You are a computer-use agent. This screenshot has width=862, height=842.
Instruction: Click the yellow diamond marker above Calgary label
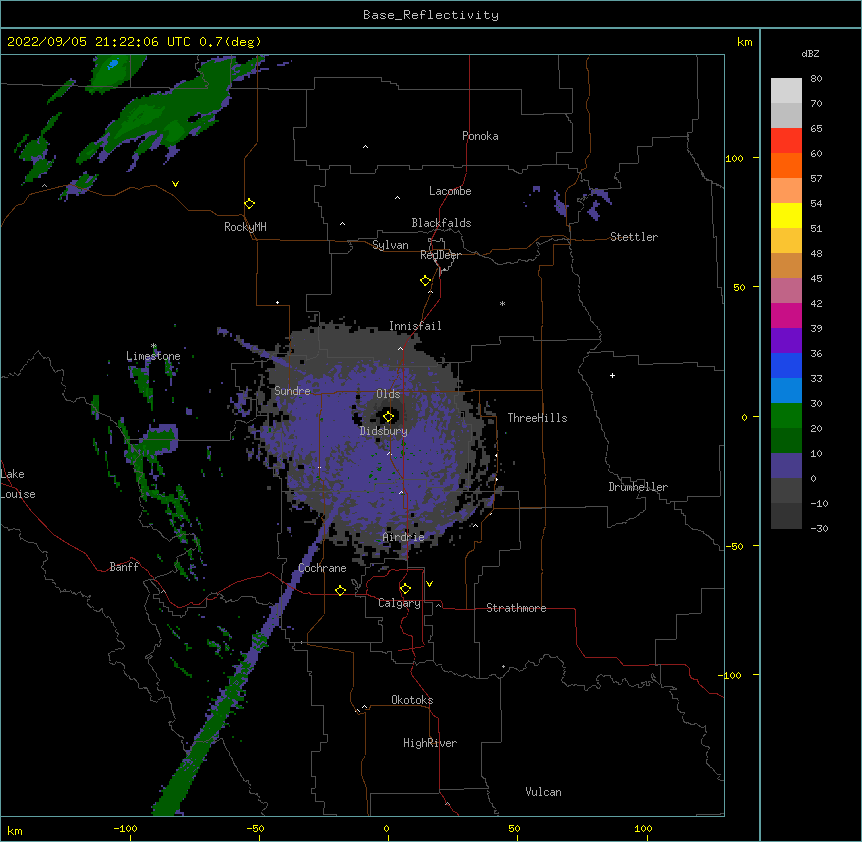[x=405, y=589]
